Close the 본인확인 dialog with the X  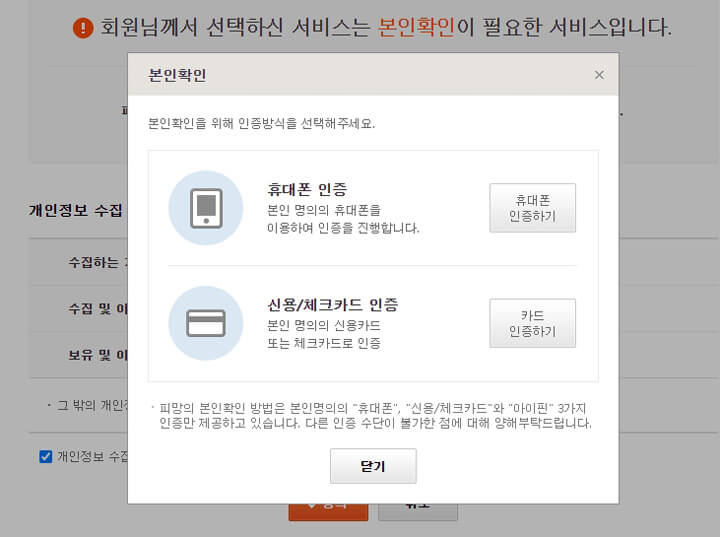[599, 75]
